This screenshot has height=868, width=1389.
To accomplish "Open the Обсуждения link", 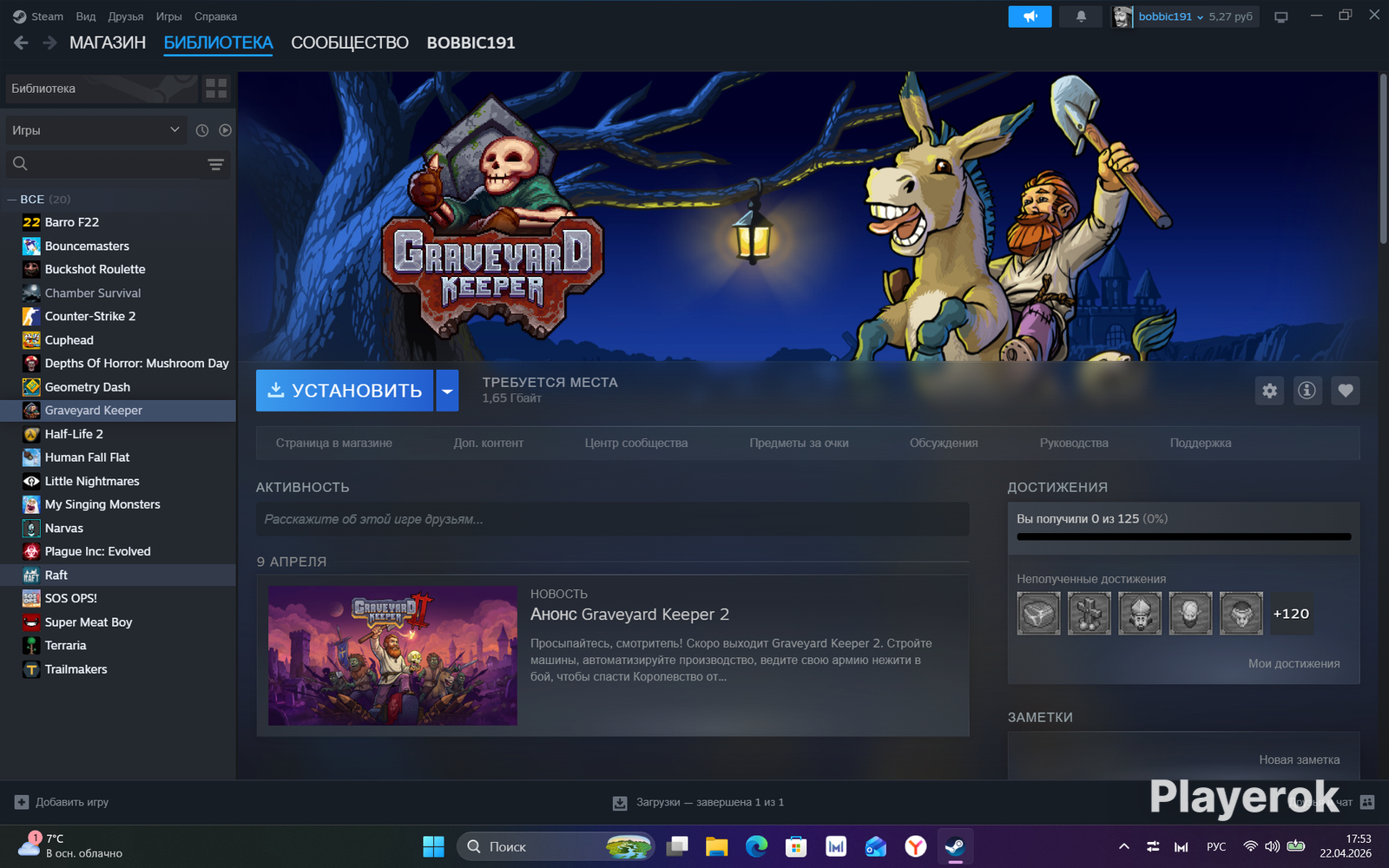I will (x=944, y=443).
